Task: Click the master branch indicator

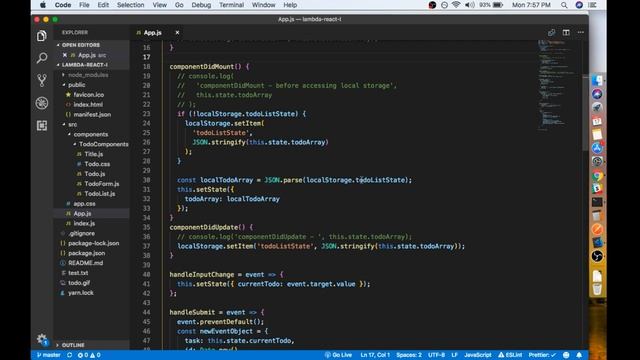Action: pyautogui.click(x=49, y=355)
